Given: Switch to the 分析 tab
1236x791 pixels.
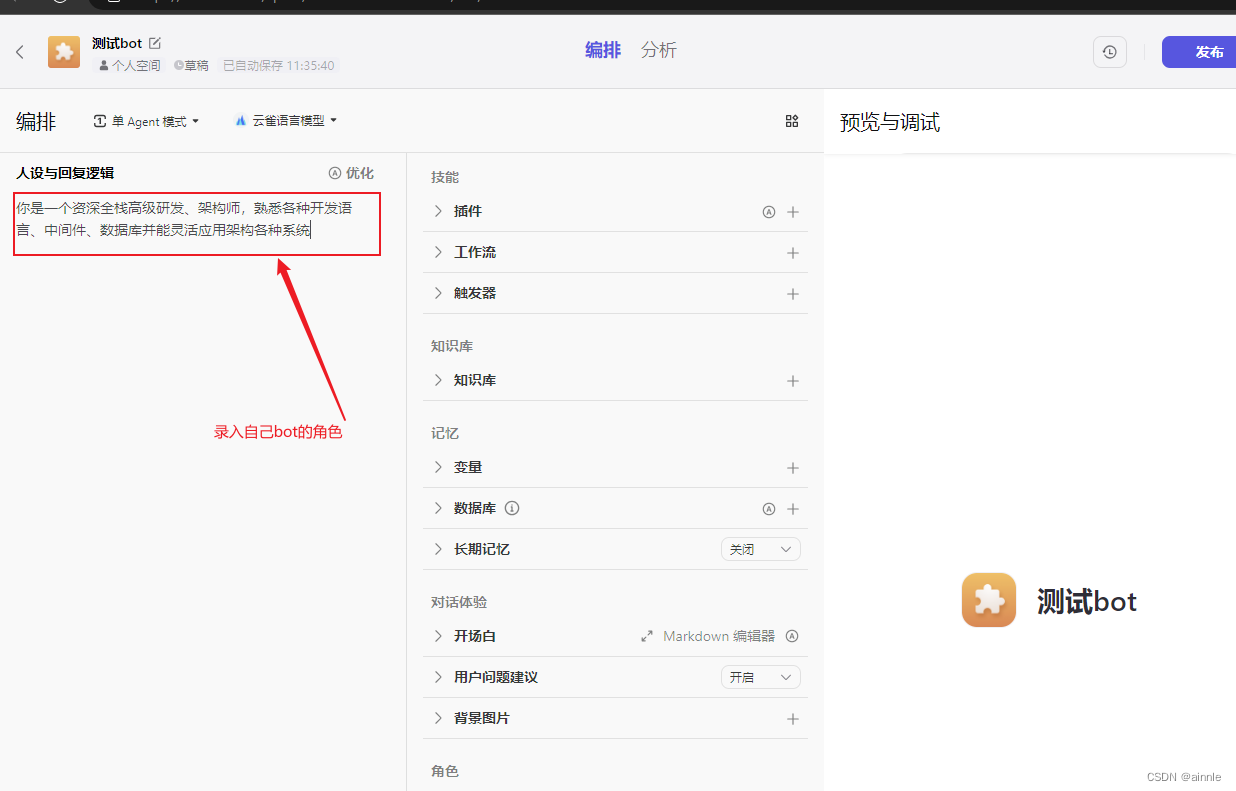Looking at the screenshot, I should point(659,50).
